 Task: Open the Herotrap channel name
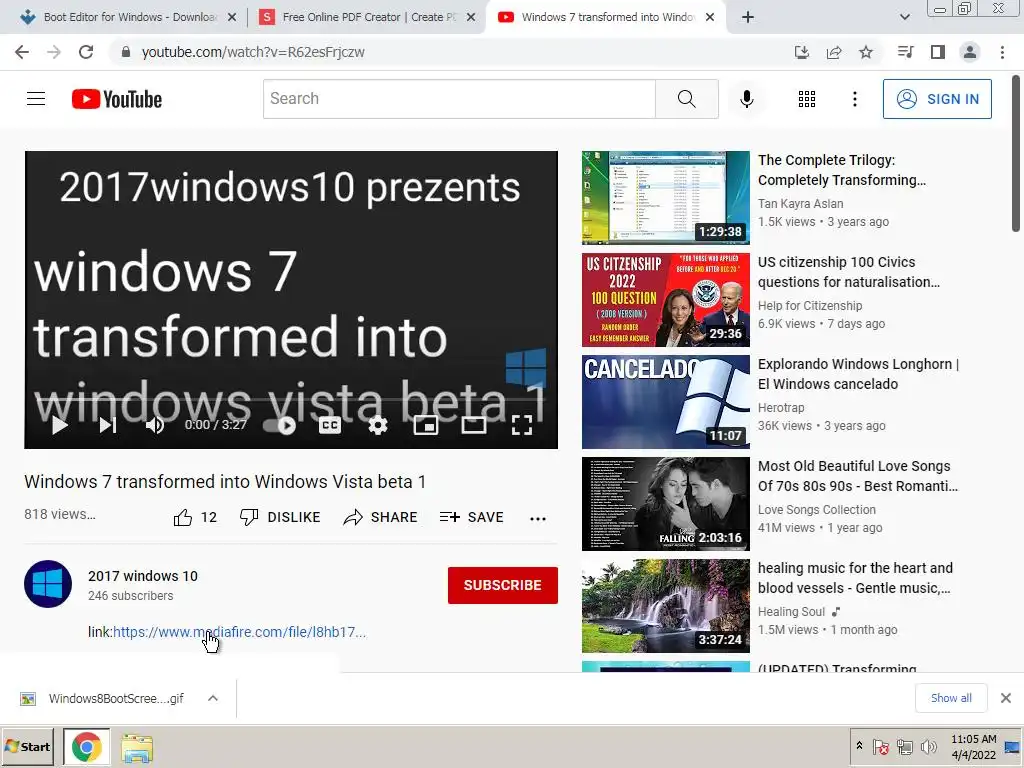click(x=780, y=408)
